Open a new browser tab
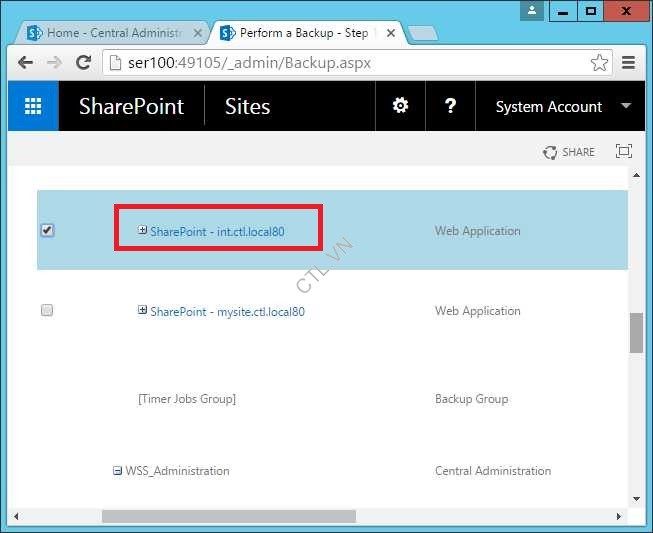The height and width of the screenshot is (533, 653). click(x=423, y=33)
